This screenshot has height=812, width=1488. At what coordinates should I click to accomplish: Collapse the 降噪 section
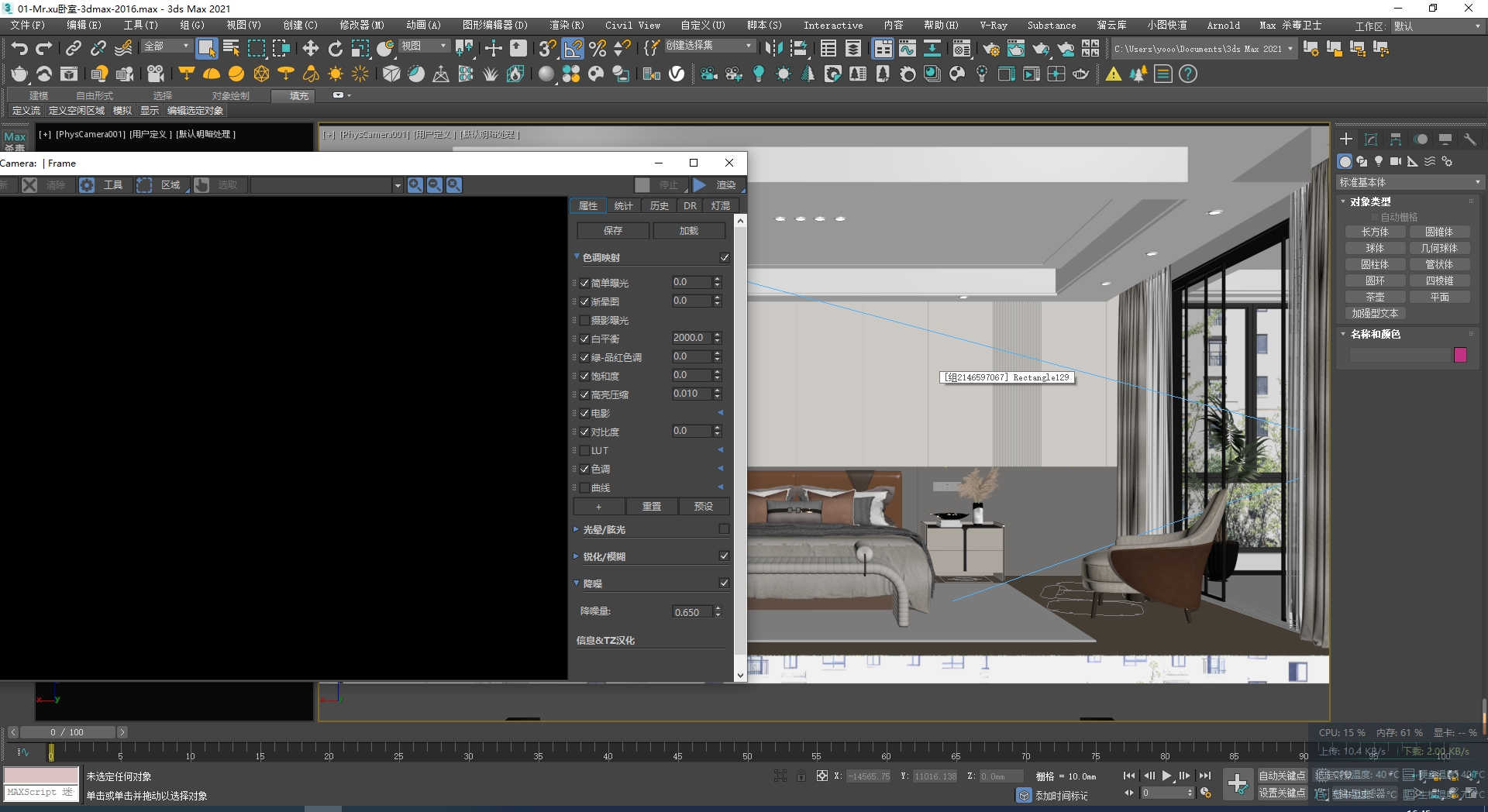coord(577,583)
